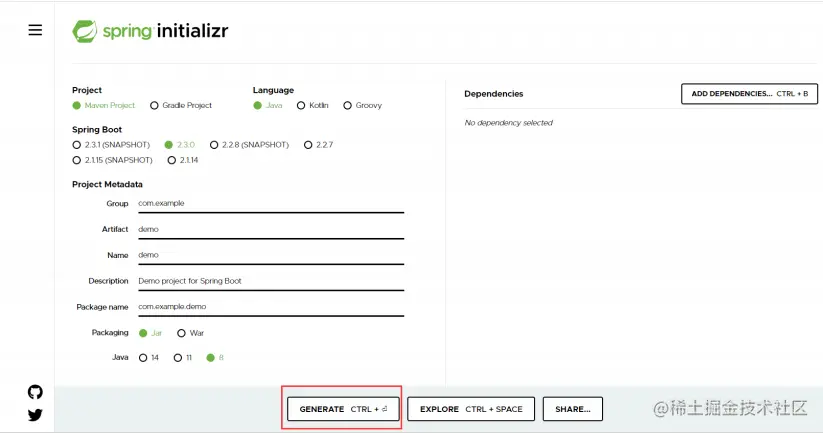The height and width of the screenshot is (433, 823).
Task: Open the hamburger menu
Action: (x=35, y=30)
